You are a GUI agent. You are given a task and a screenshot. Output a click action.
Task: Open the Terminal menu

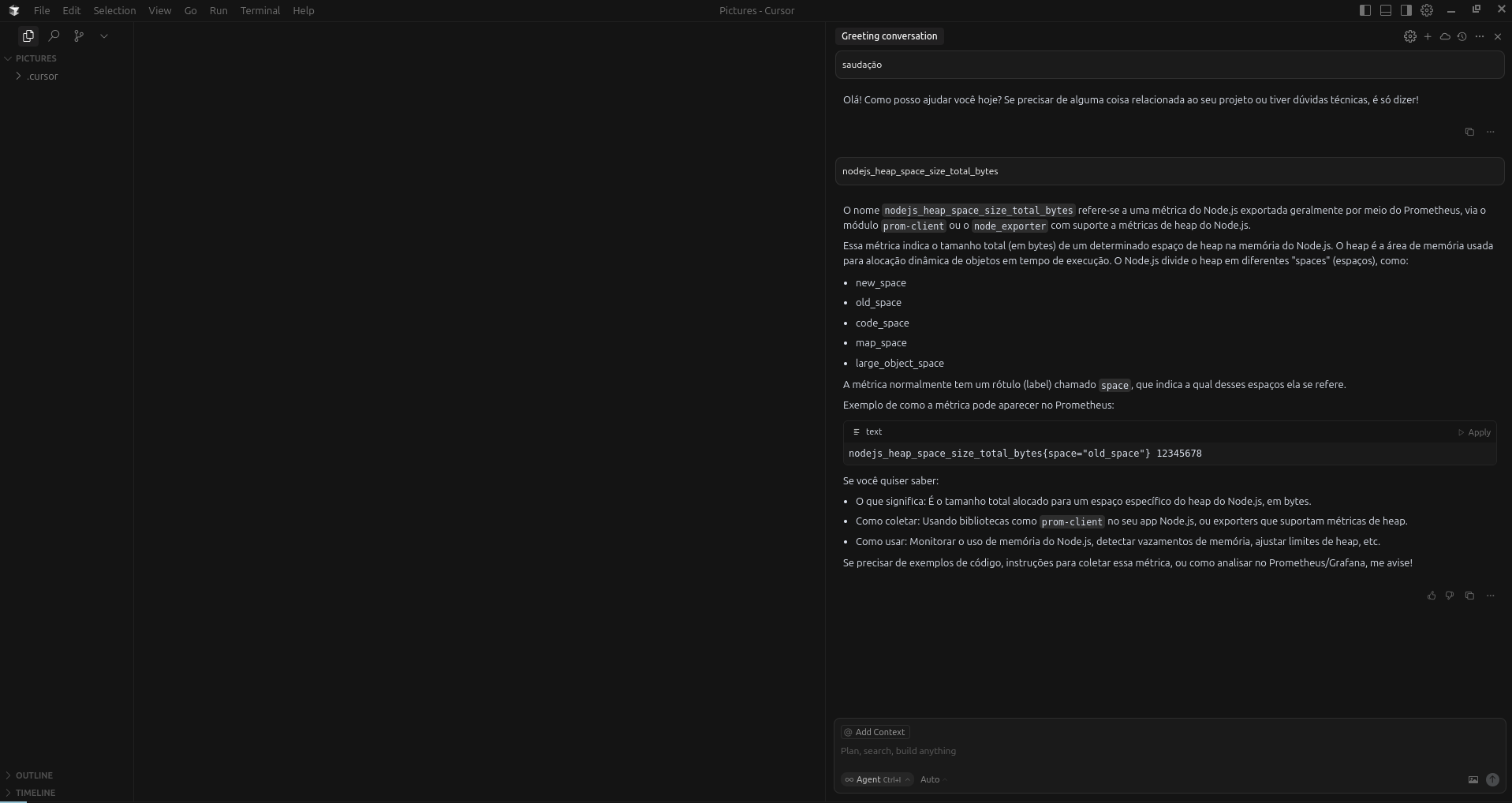260,10
